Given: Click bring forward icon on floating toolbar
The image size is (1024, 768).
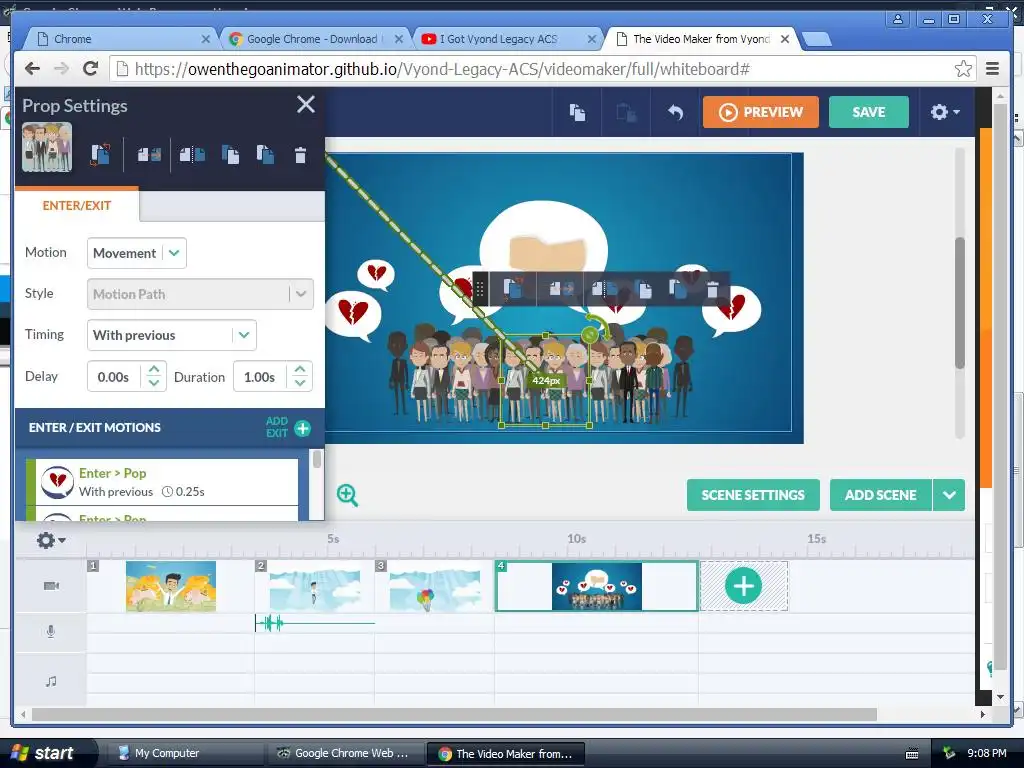Looking at the screenshot, I should point(643,288).
